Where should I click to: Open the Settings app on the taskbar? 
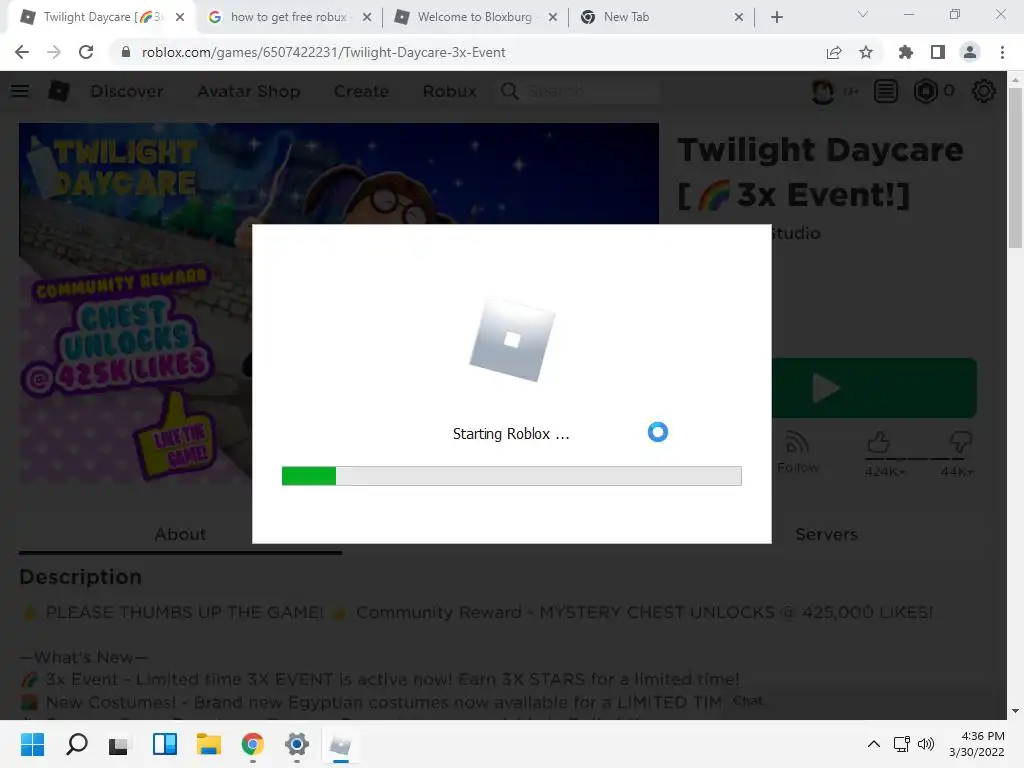[x=296, y=744]
